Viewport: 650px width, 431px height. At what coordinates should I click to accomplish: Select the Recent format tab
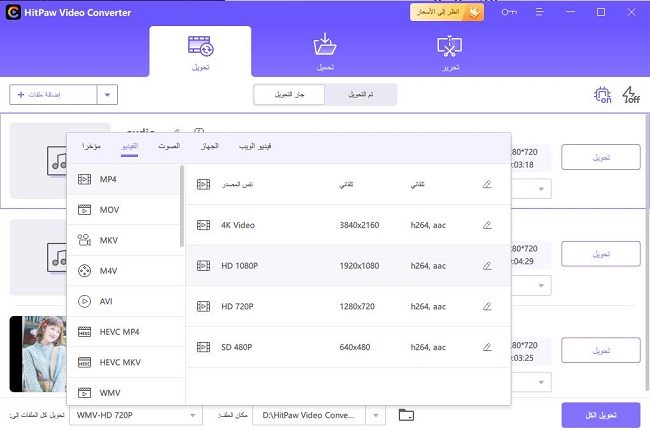91,146
